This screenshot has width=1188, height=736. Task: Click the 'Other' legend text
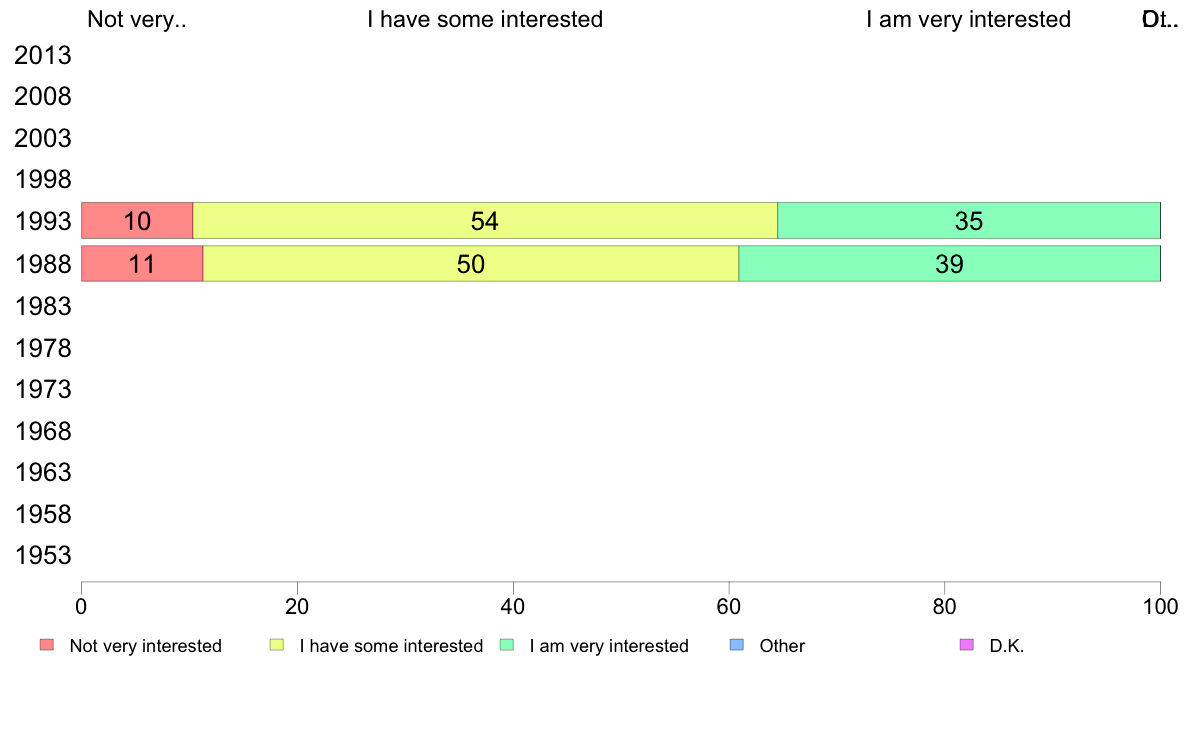(782, 646)
